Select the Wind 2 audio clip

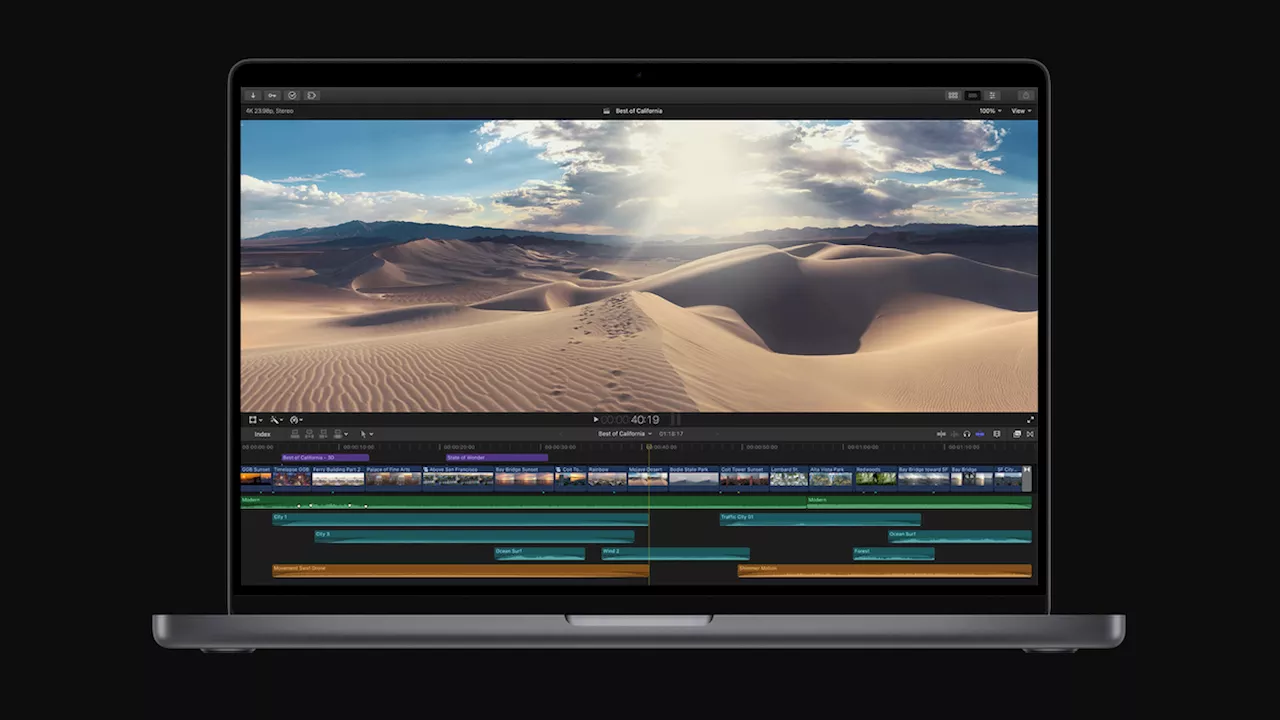tap(675, 553)
